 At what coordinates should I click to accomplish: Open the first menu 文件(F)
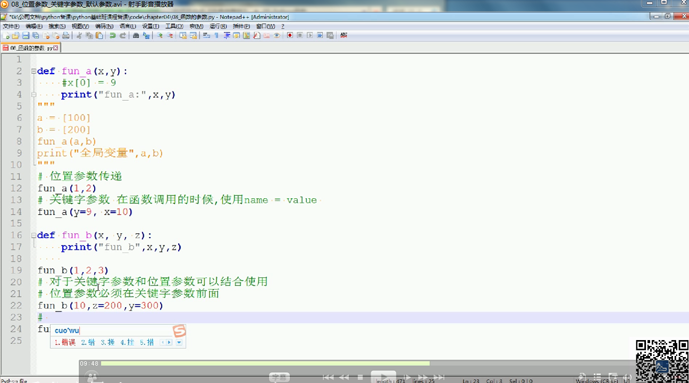11,26
